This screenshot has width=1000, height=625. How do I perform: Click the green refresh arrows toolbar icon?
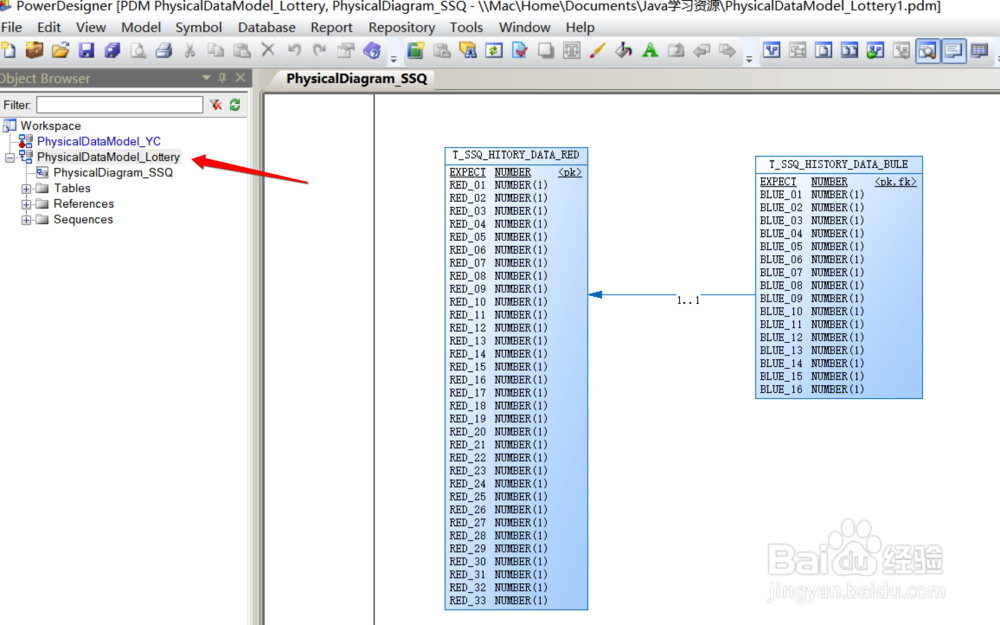(x=494, y=50)
